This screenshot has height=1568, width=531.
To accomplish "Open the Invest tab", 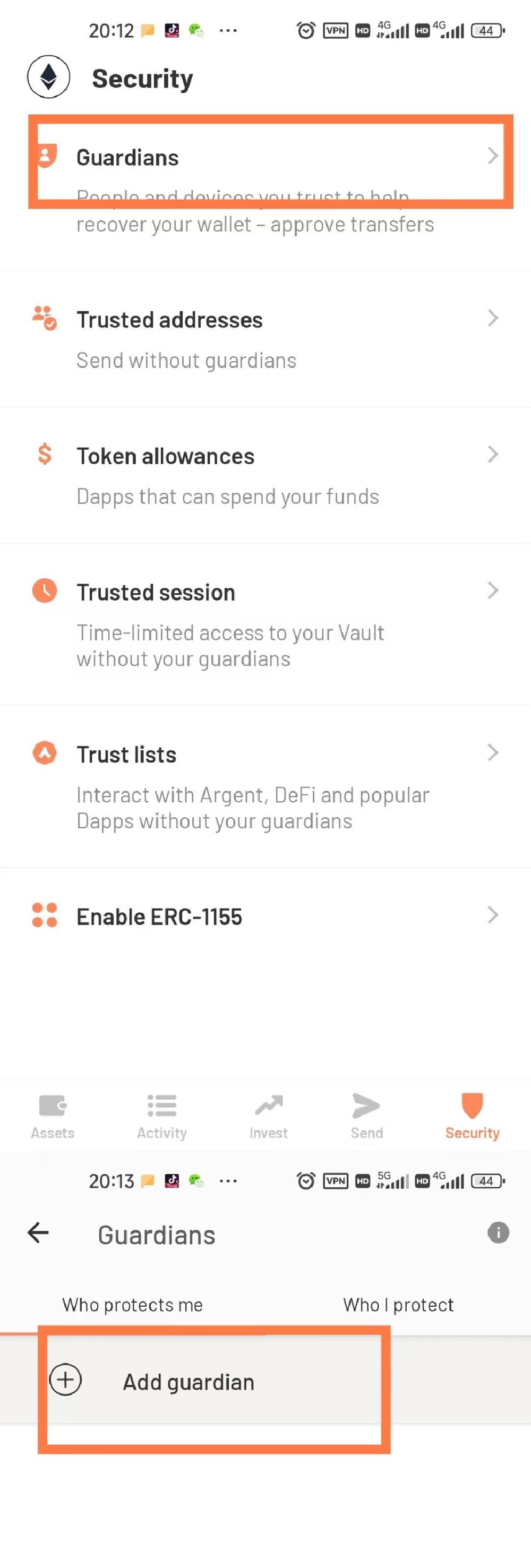I will pyautogui.click(x=269, y=1116).
